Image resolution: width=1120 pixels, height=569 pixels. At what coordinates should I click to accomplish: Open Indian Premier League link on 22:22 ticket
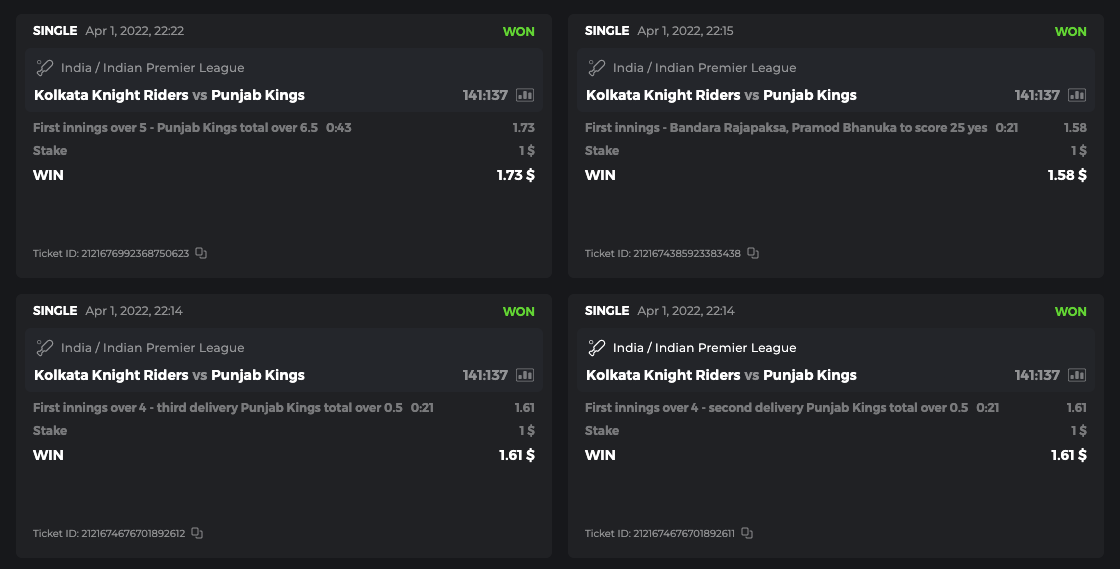coord(152,68)
